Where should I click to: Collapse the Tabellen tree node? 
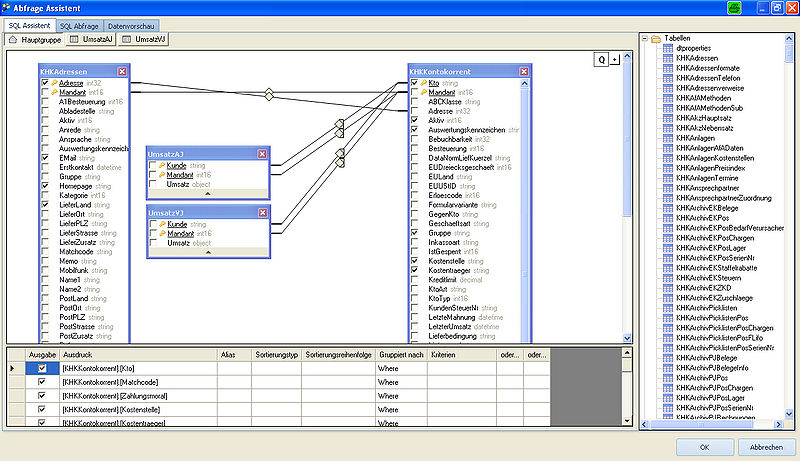tap(645, 38)
